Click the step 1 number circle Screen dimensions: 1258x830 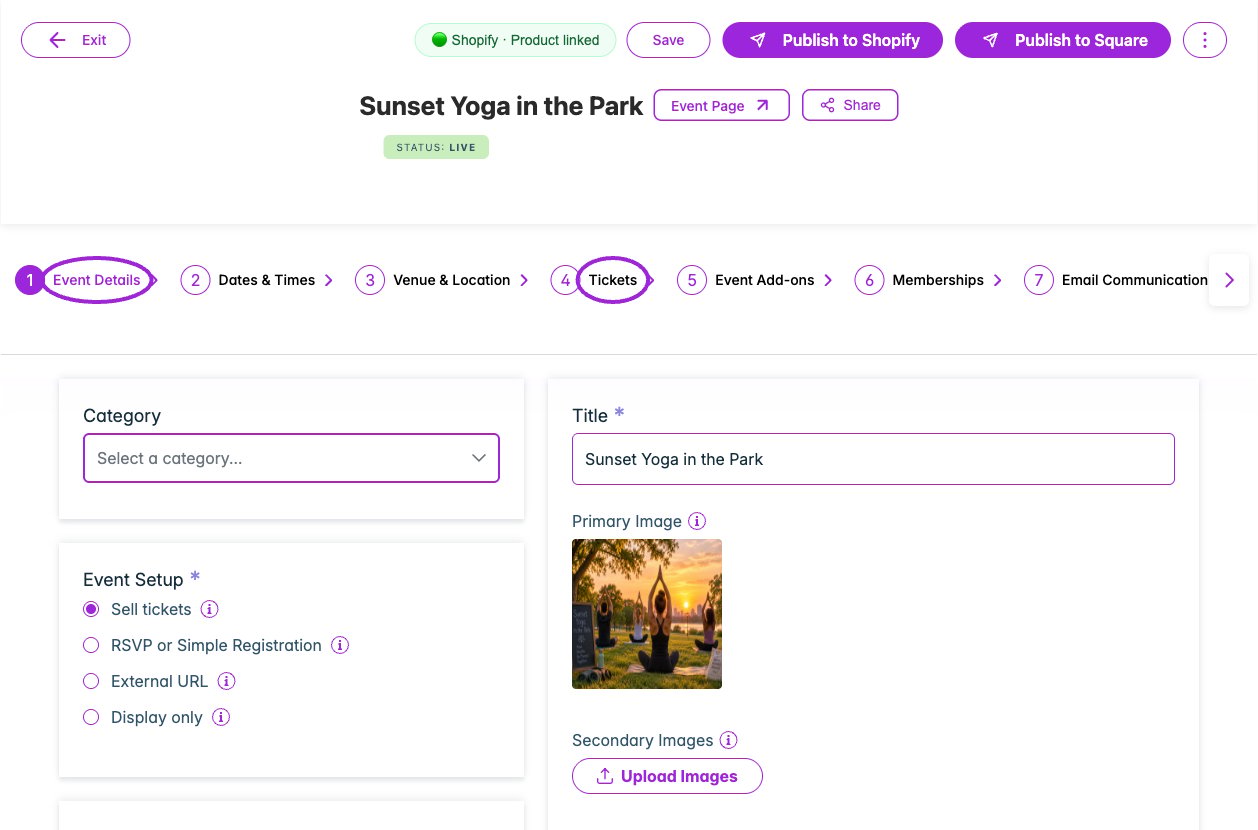(30, 280)
